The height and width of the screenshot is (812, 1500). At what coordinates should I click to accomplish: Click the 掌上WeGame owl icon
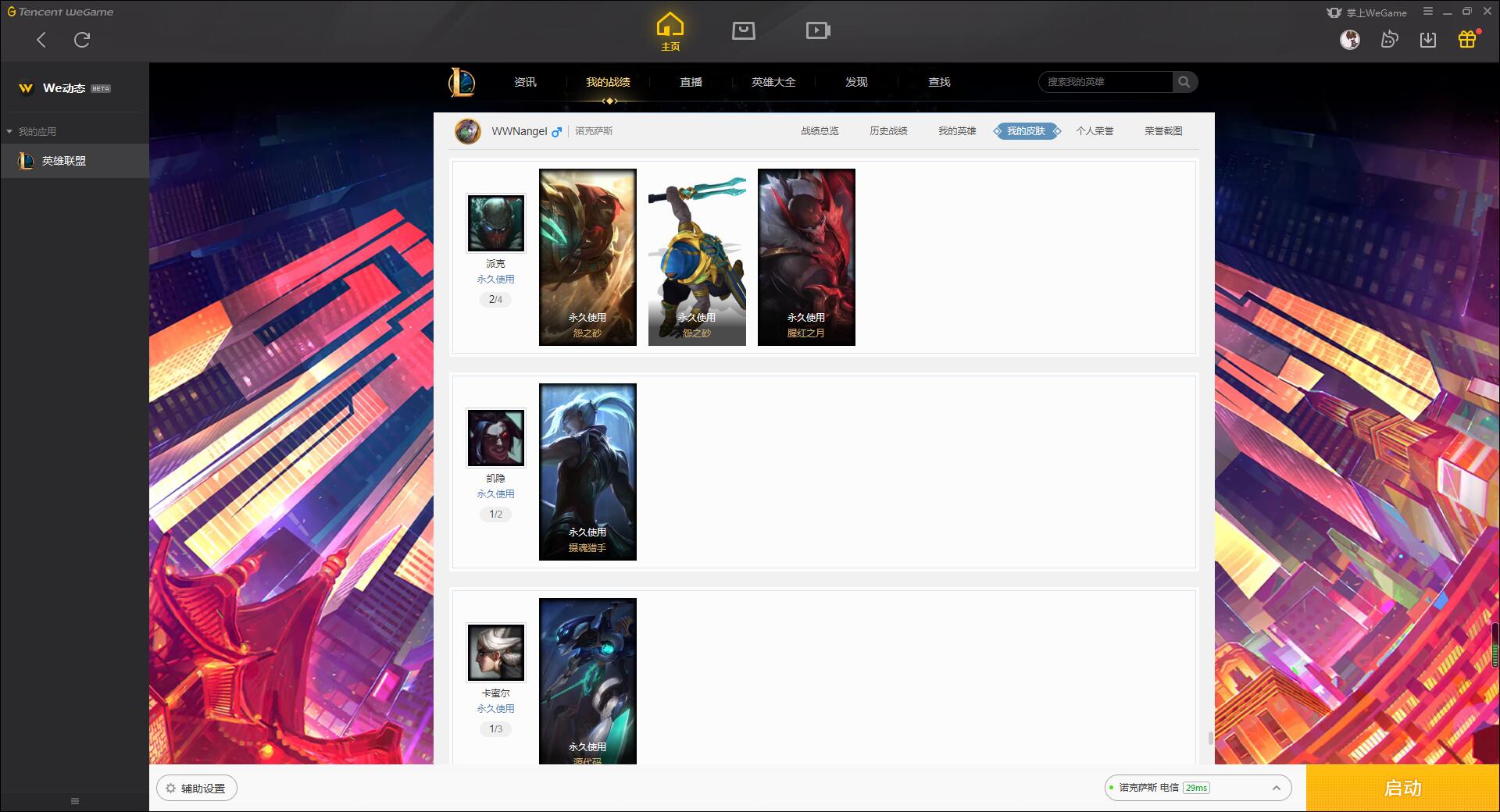point(1334,12)
